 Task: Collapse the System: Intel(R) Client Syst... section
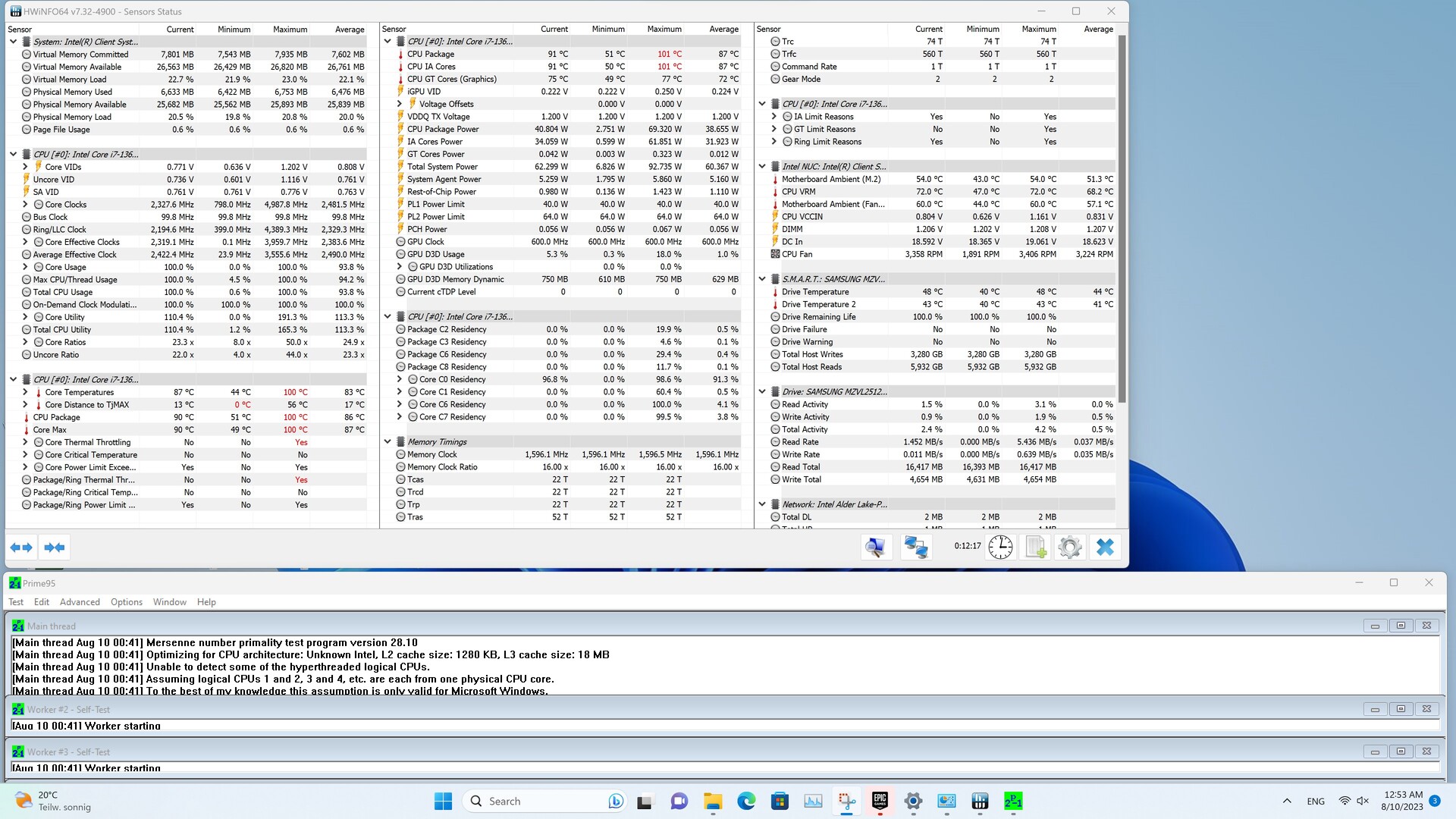point(13,42)
